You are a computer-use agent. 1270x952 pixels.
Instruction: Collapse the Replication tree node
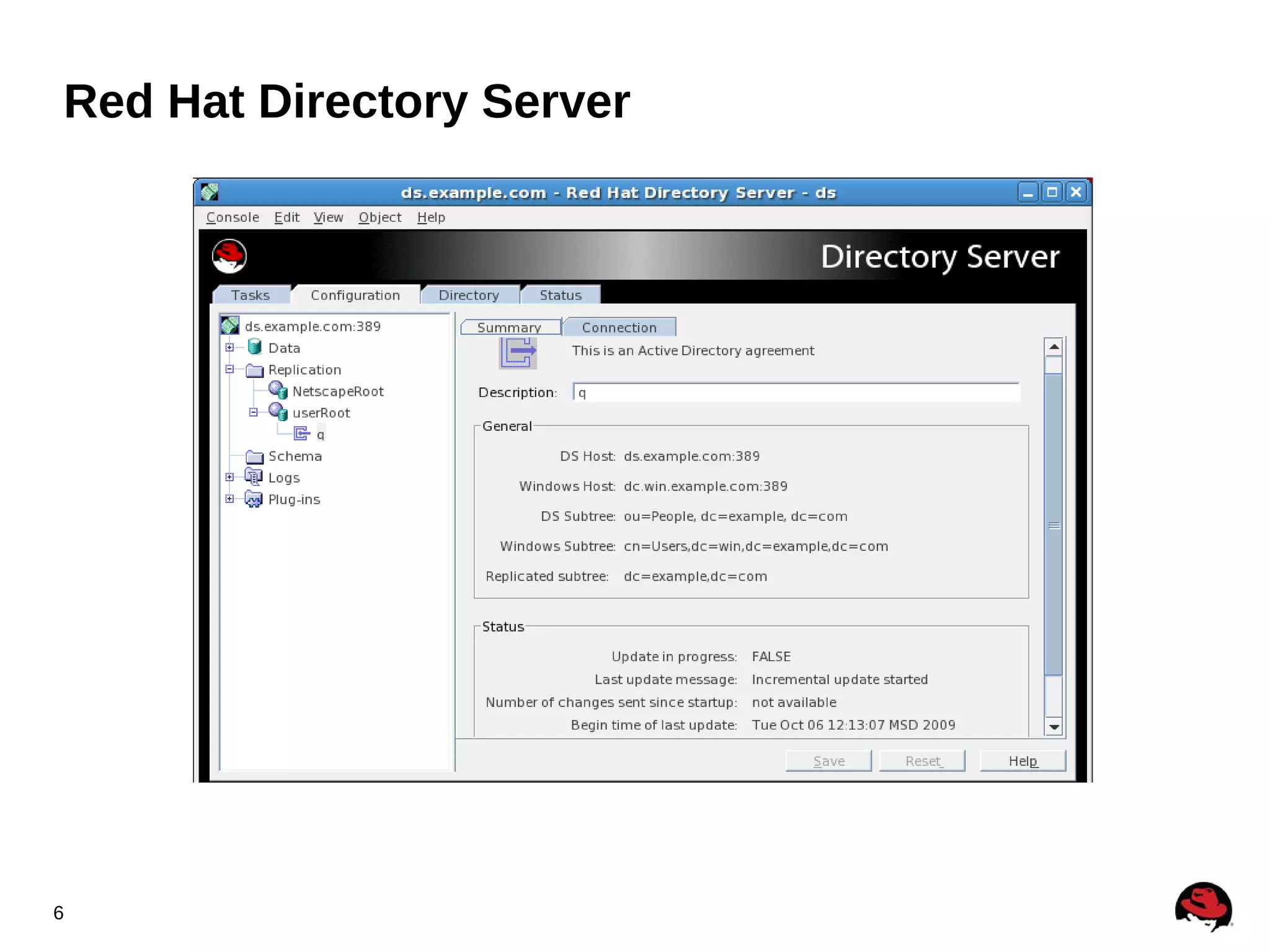point(229,369)
